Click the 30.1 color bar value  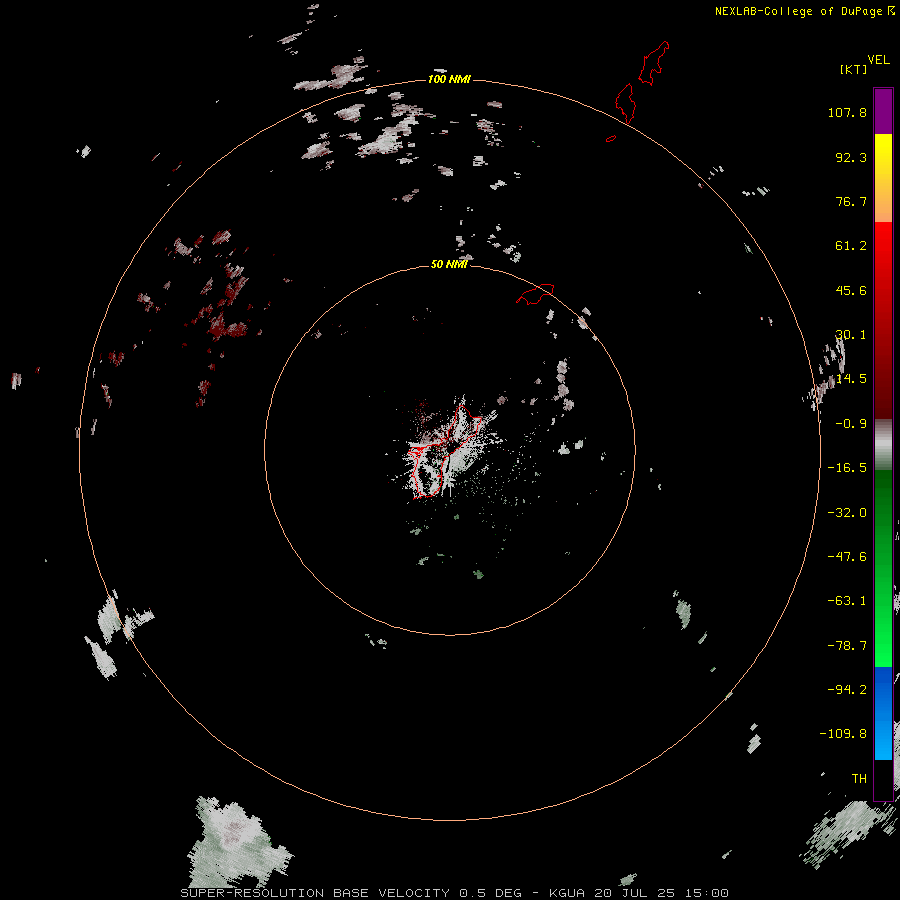851,335
